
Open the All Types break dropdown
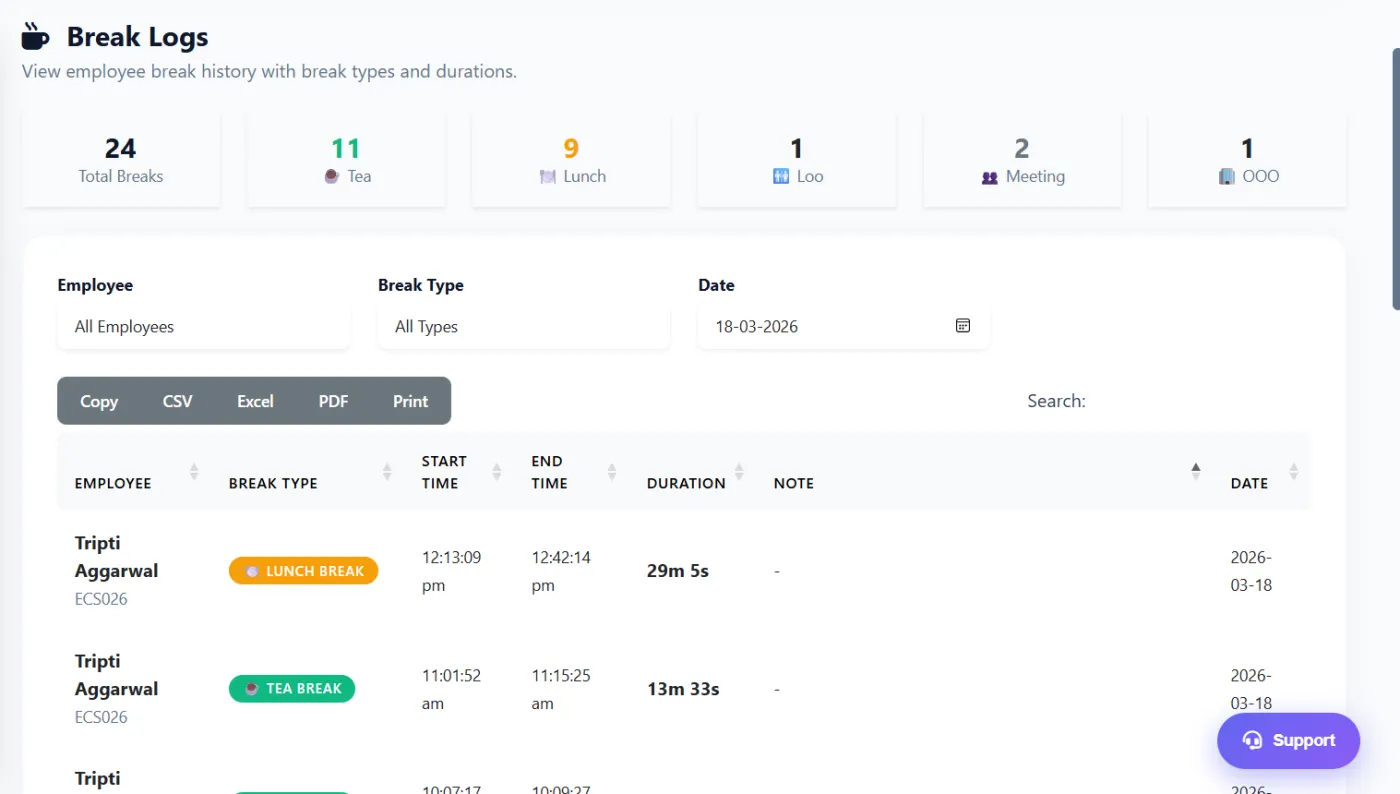(x=524, y=327)
